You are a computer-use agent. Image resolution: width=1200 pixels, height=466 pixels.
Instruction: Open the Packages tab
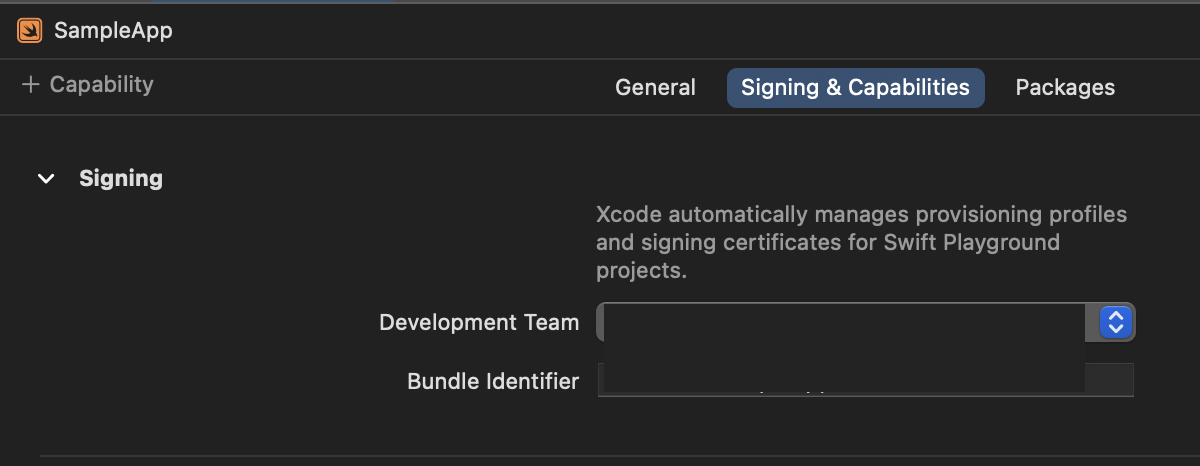[x=1065, y=87]
